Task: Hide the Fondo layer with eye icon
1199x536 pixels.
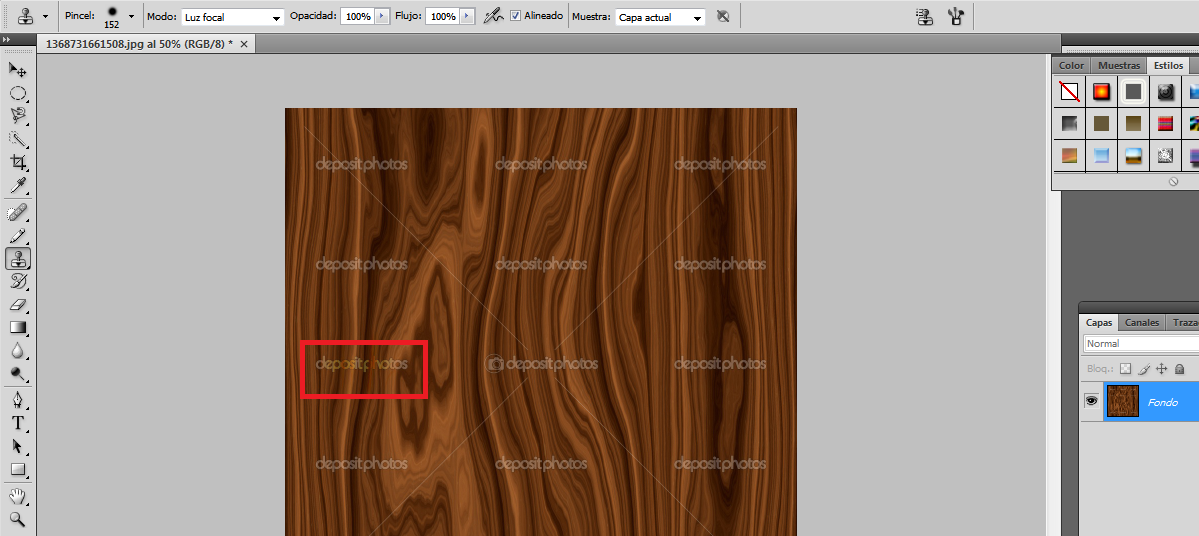Action: 1091,401
